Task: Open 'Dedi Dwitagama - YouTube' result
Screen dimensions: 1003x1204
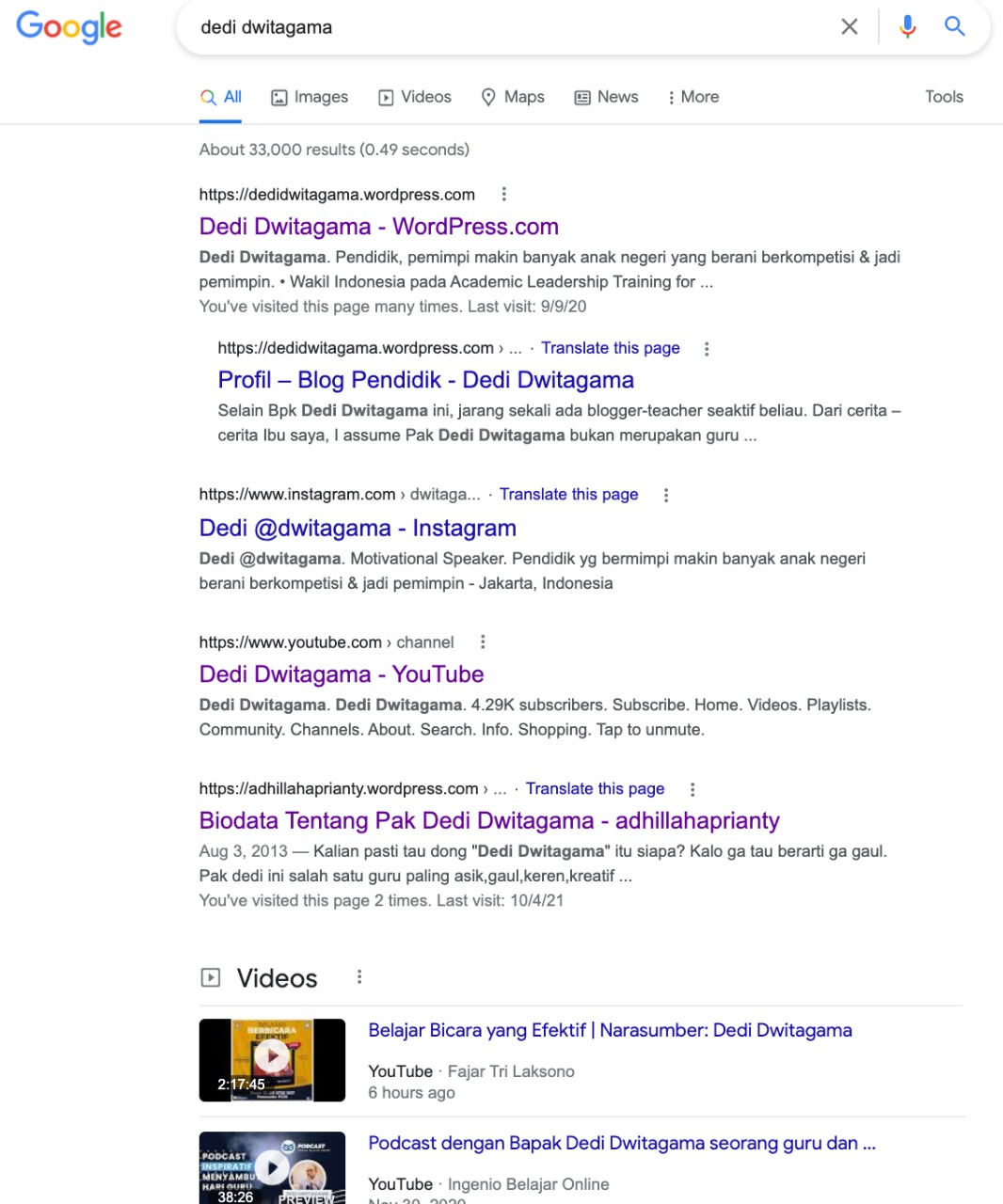Action: click(342, 674)
